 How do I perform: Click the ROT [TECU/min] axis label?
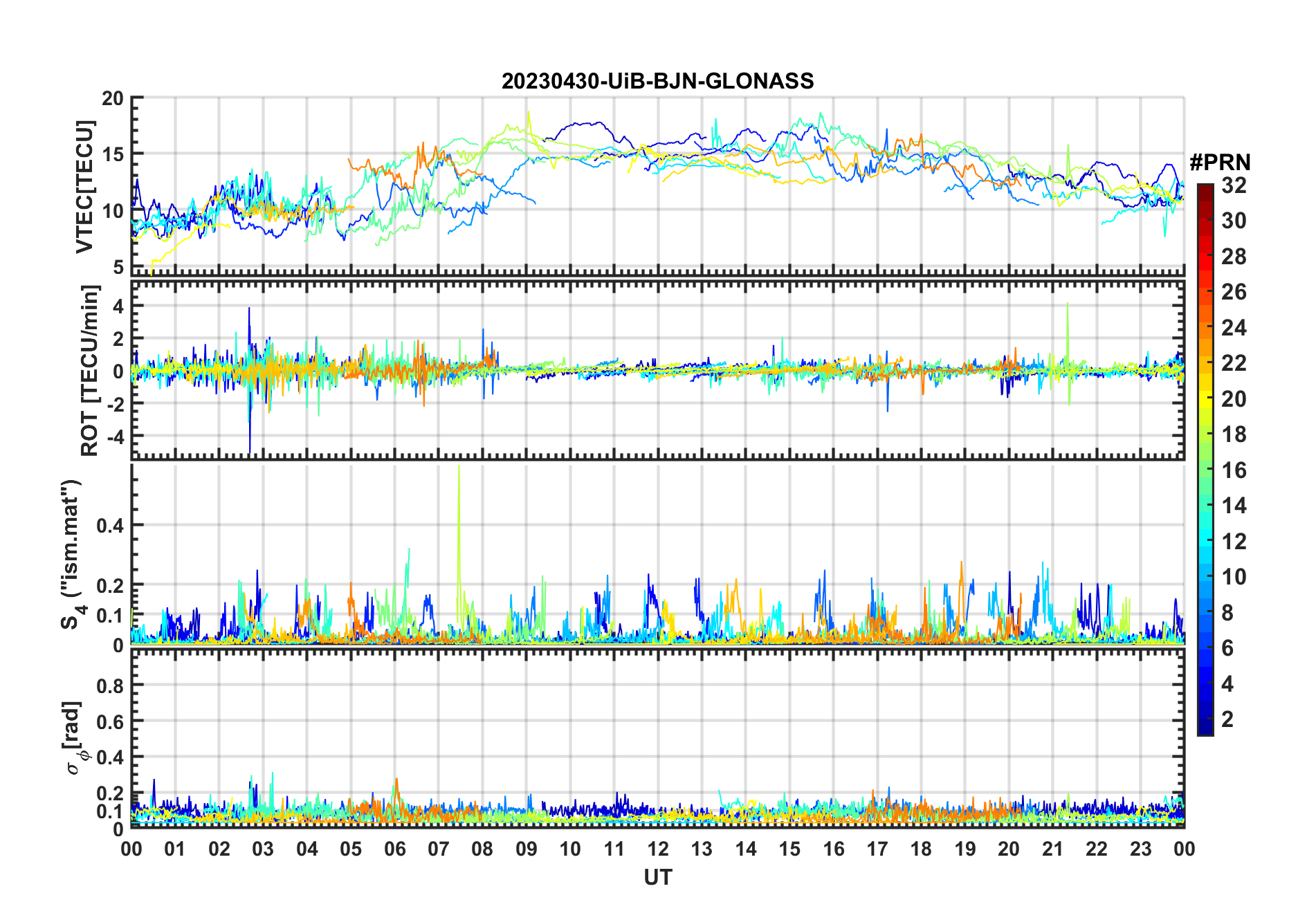(x=90, y=370)
